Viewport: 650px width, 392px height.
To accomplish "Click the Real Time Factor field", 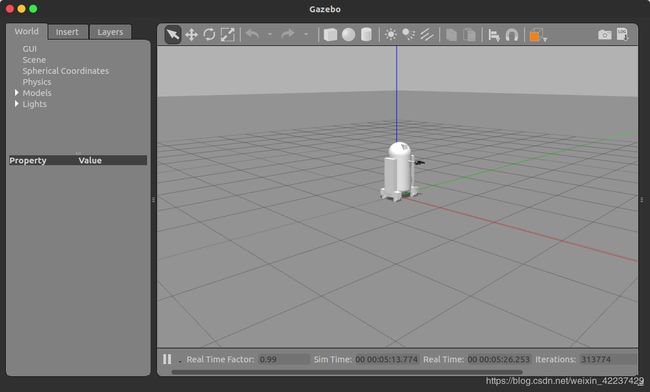I will 284,359.
